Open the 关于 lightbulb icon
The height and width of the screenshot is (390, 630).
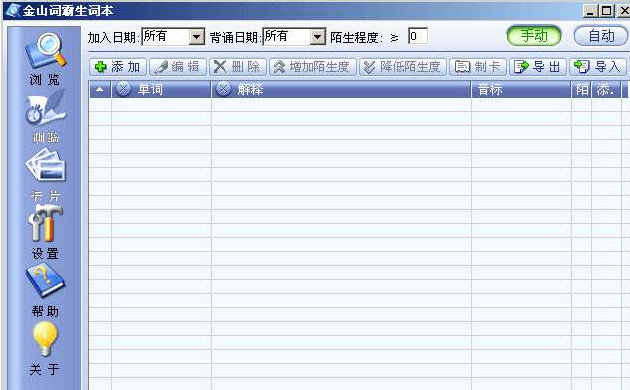tap(45, 339)
